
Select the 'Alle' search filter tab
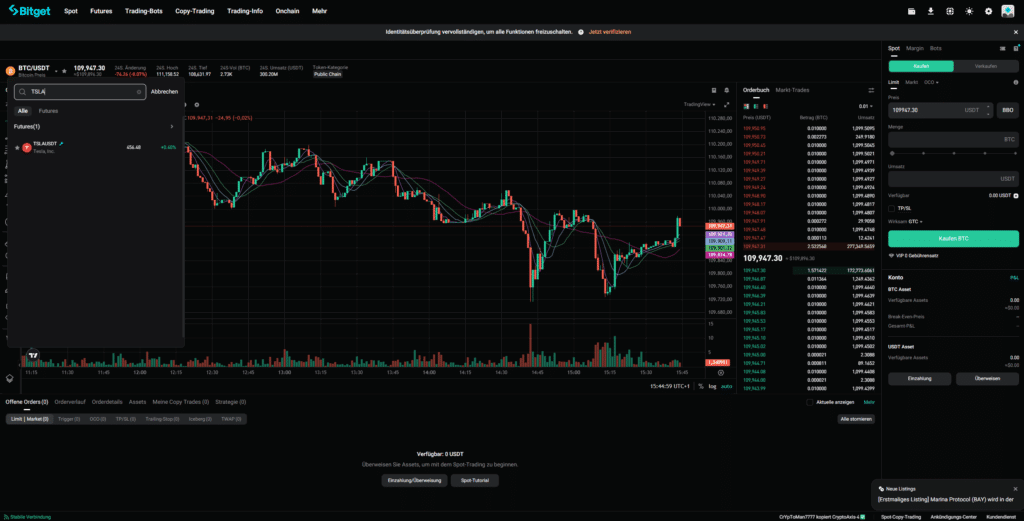tap(23, 111)
